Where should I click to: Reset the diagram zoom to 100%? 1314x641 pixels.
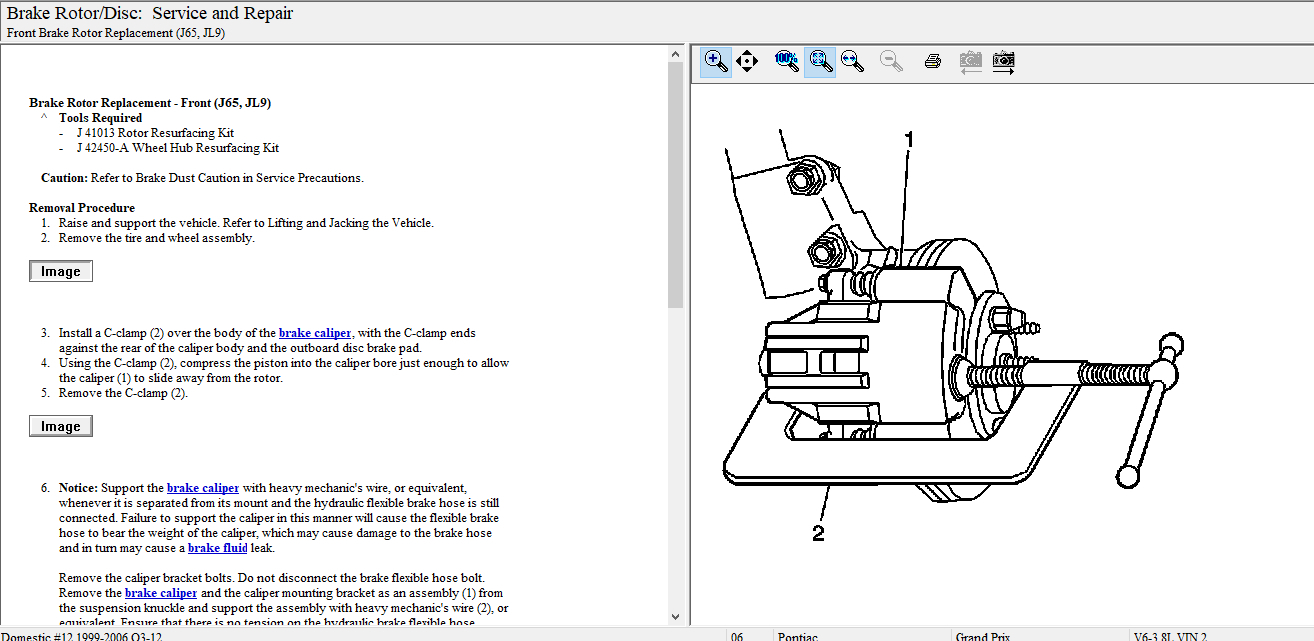pos(787,61)
